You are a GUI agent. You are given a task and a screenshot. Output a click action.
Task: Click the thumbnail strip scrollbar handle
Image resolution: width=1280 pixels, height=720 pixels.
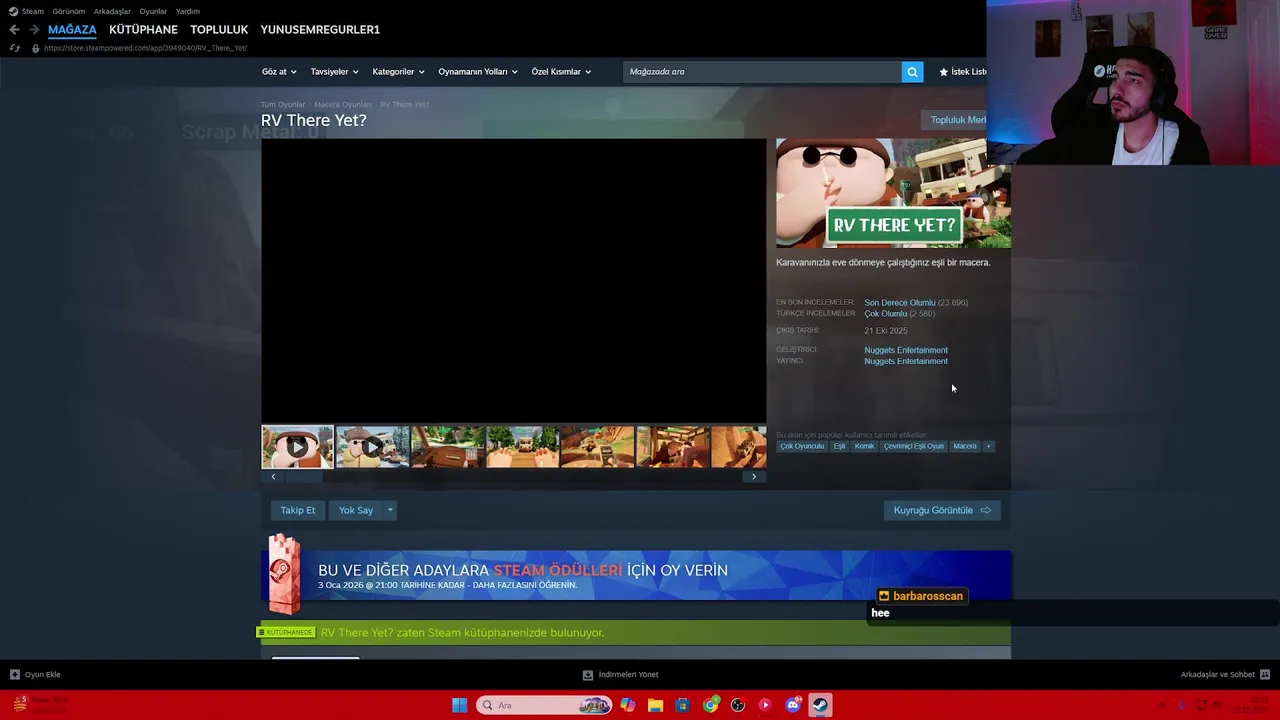[x=304, y=477]
